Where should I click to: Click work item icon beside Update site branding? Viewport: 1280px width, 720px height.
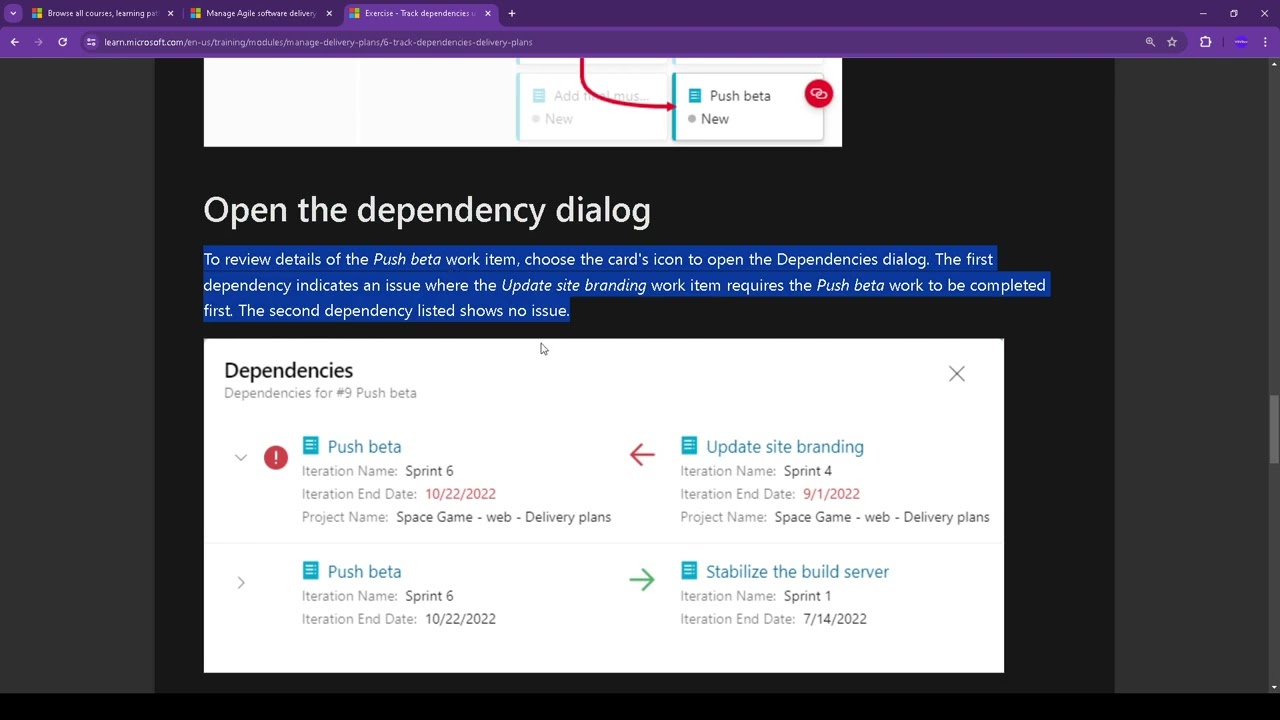tap(689, 445)
